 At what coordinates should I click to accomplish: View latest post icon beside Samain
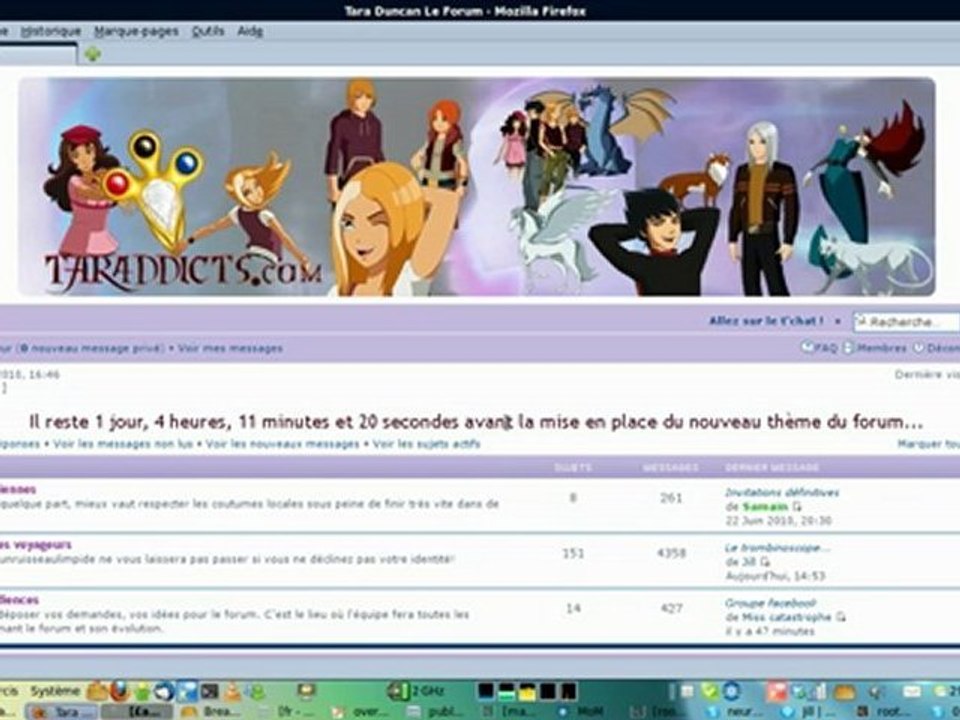(x=797, y=507)
